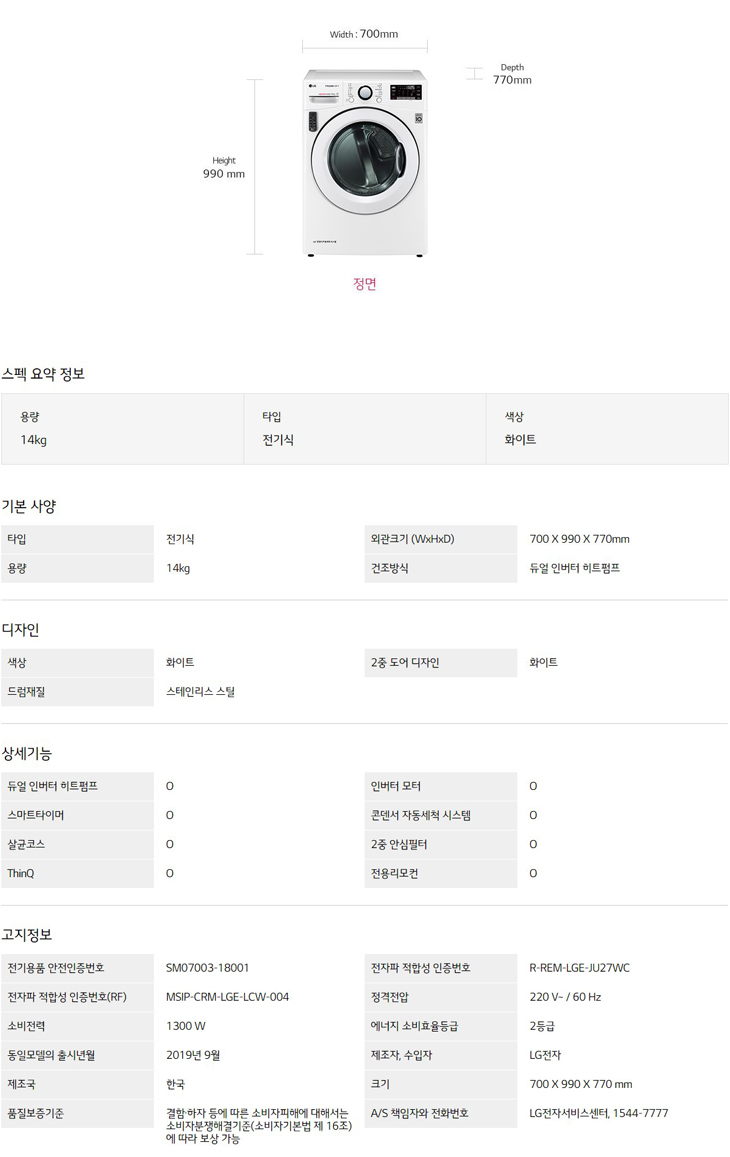Click the 고지정보 section heading
The image size is (730, 1157).
pos(27,934)
